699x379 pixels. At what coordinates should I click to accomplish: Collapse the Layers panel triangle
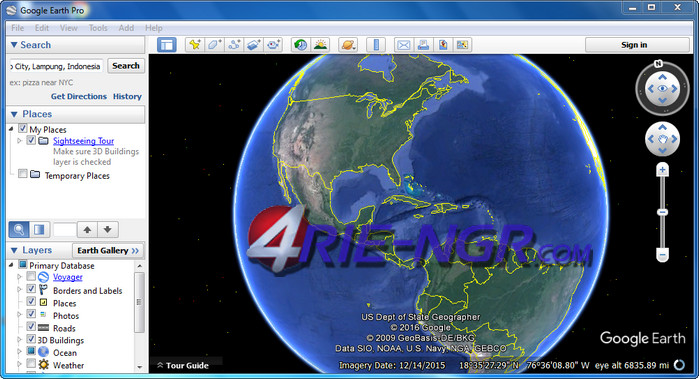(14, 251)
